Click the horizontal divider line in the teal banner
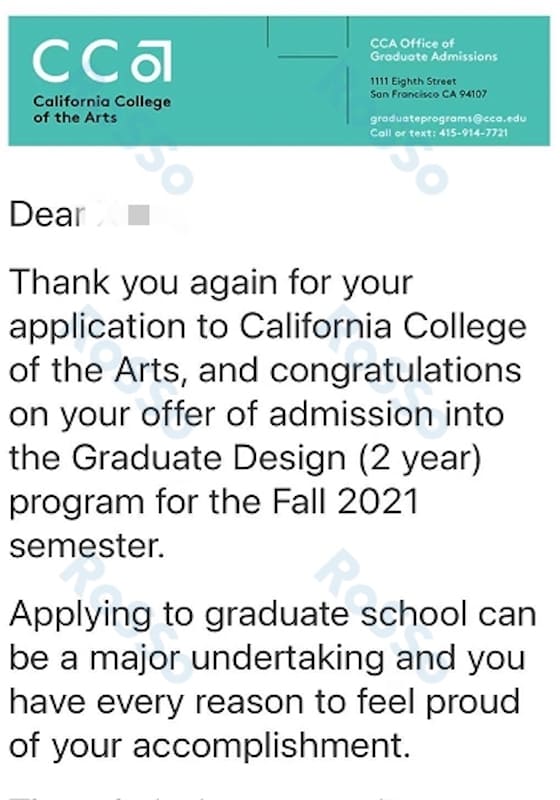 coord(308,57)
